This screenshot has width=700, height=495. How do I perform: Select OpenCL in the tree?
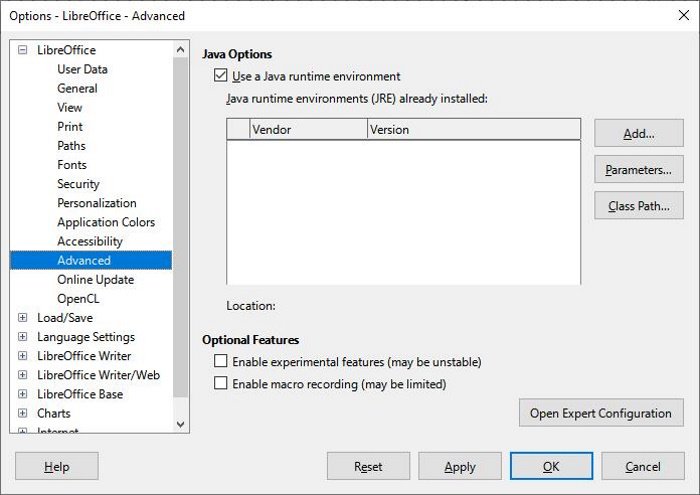78,299
